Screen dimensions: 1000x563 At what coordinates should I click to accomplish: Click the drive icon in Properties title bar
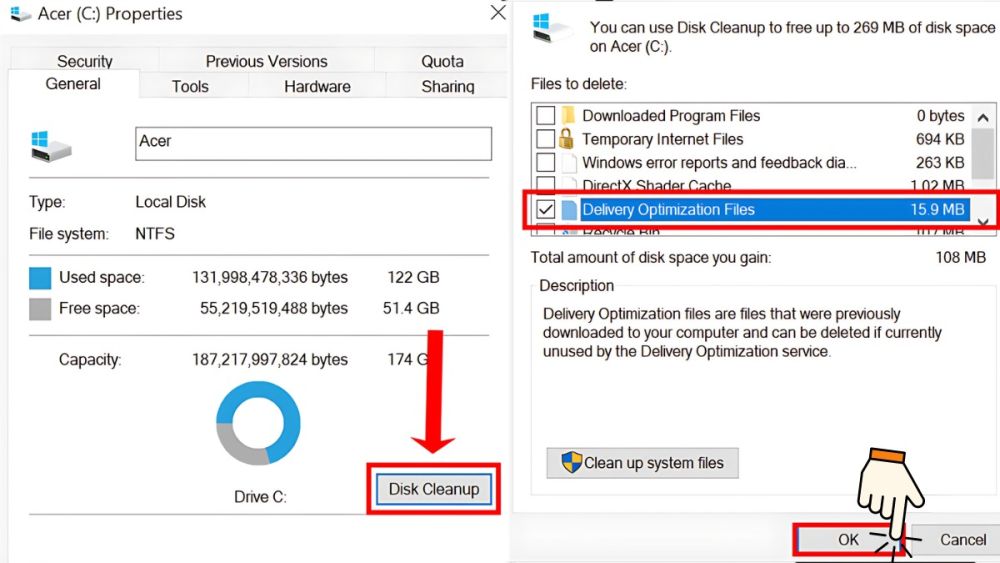point(20,13)
